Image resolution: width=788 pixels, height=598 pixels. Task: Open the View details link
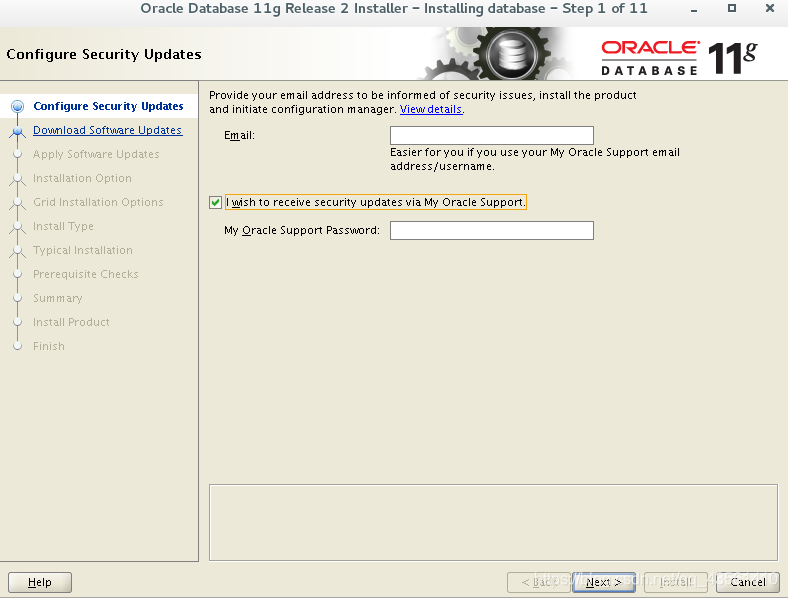click(431, 110)
